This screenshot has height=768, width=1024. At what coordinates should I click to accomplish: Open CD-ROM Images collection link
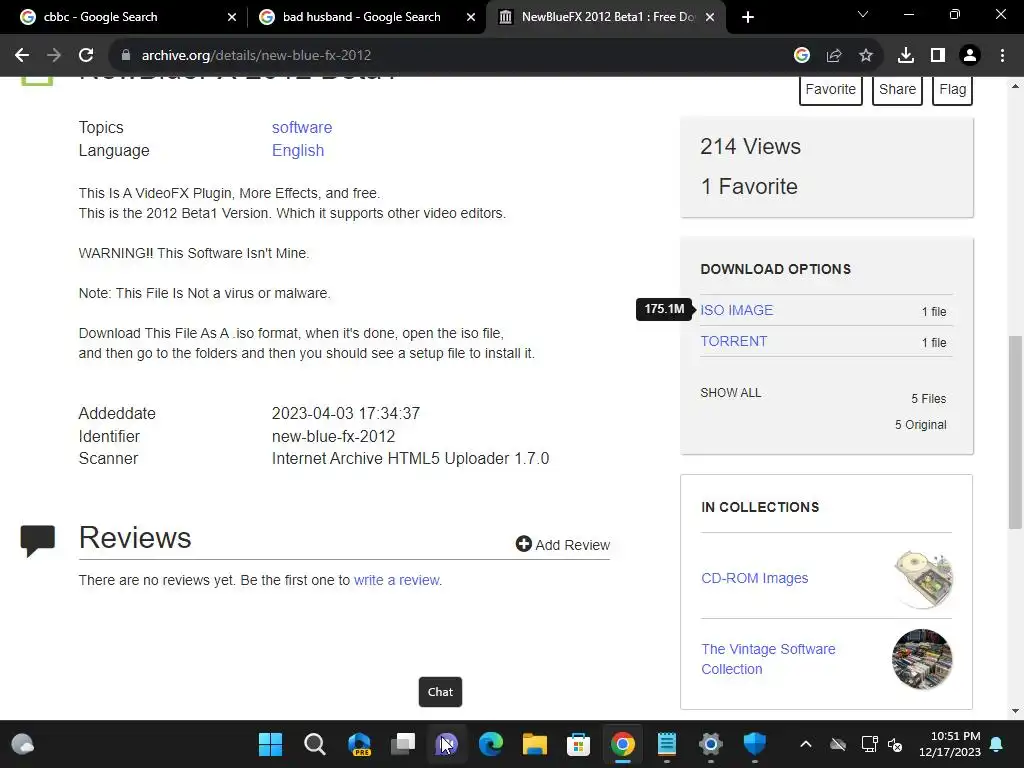754,578
